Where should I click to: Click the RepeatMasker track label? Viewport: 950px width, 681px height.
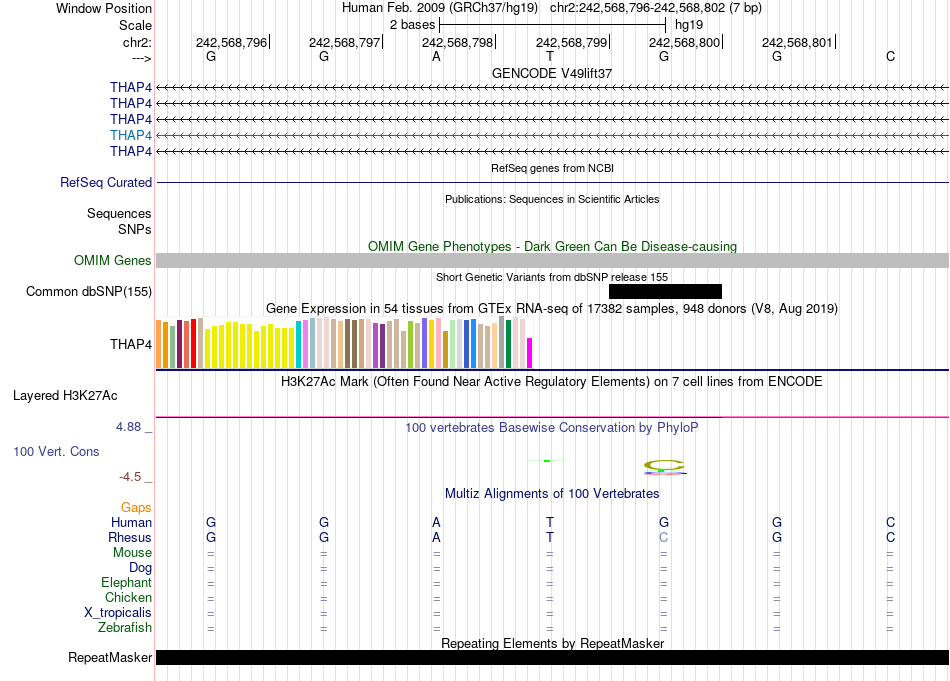[110, 657]
